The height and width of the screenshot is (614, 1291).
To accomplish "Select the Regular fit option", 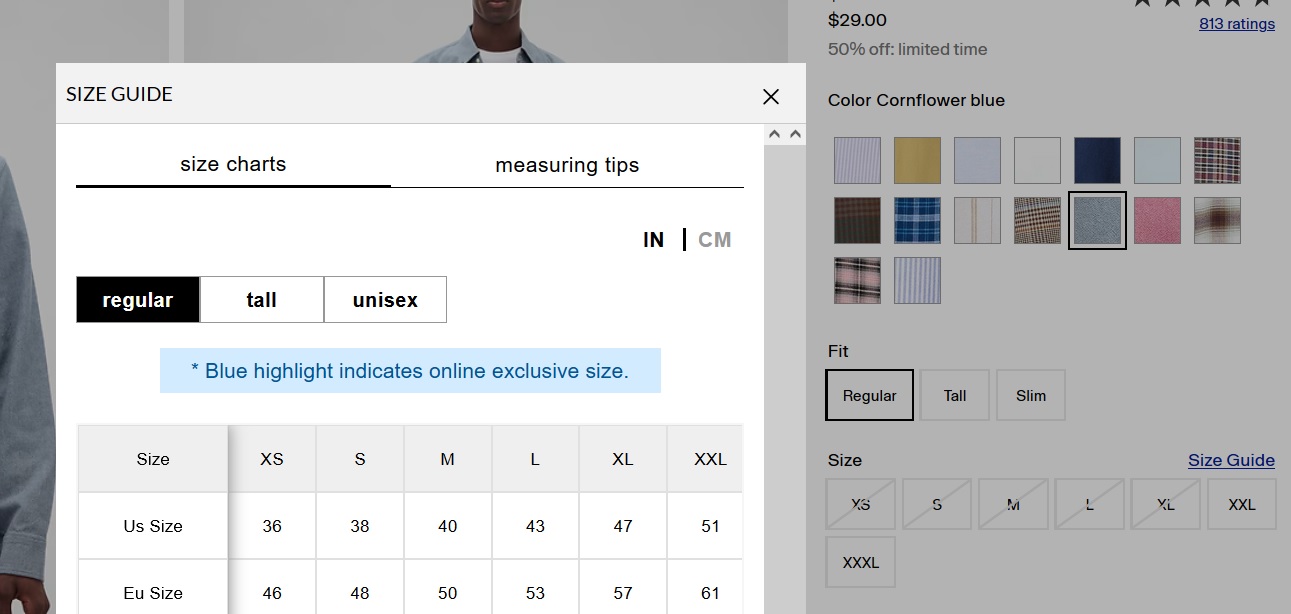I will coord(869,395).
